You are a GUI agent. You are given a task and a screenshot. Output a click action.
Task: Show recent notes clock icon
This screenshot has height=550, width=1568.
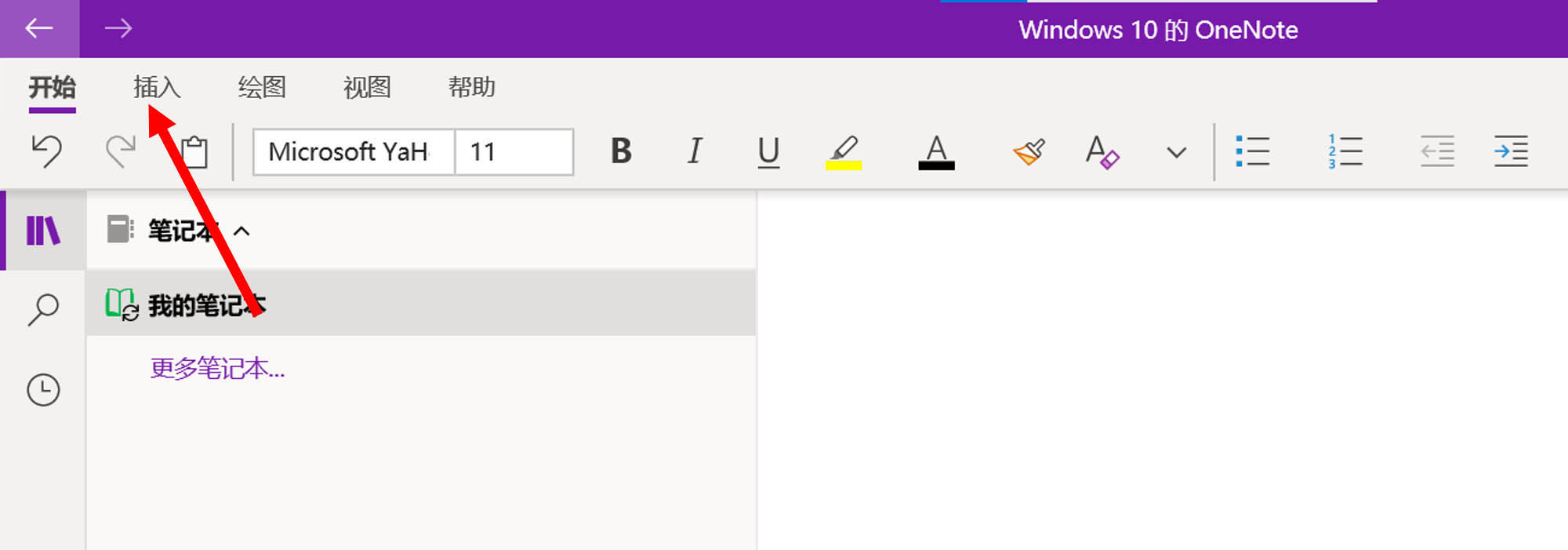tap(43, 389)
